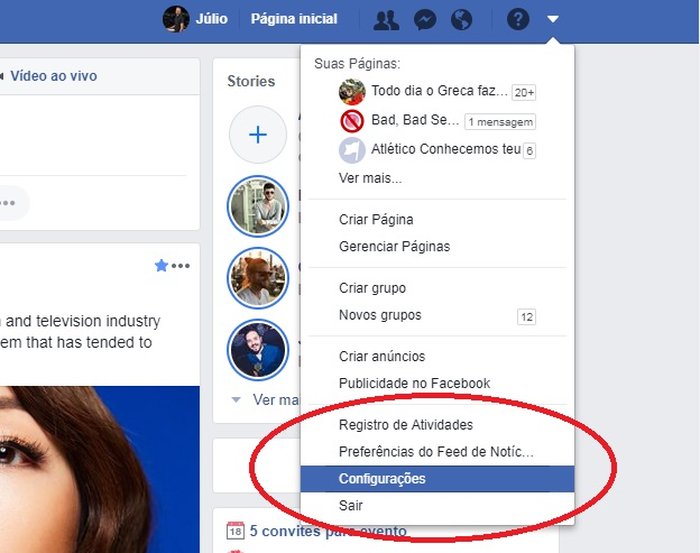
Task: View story of bearded man in blue
Action: [258, 350]
